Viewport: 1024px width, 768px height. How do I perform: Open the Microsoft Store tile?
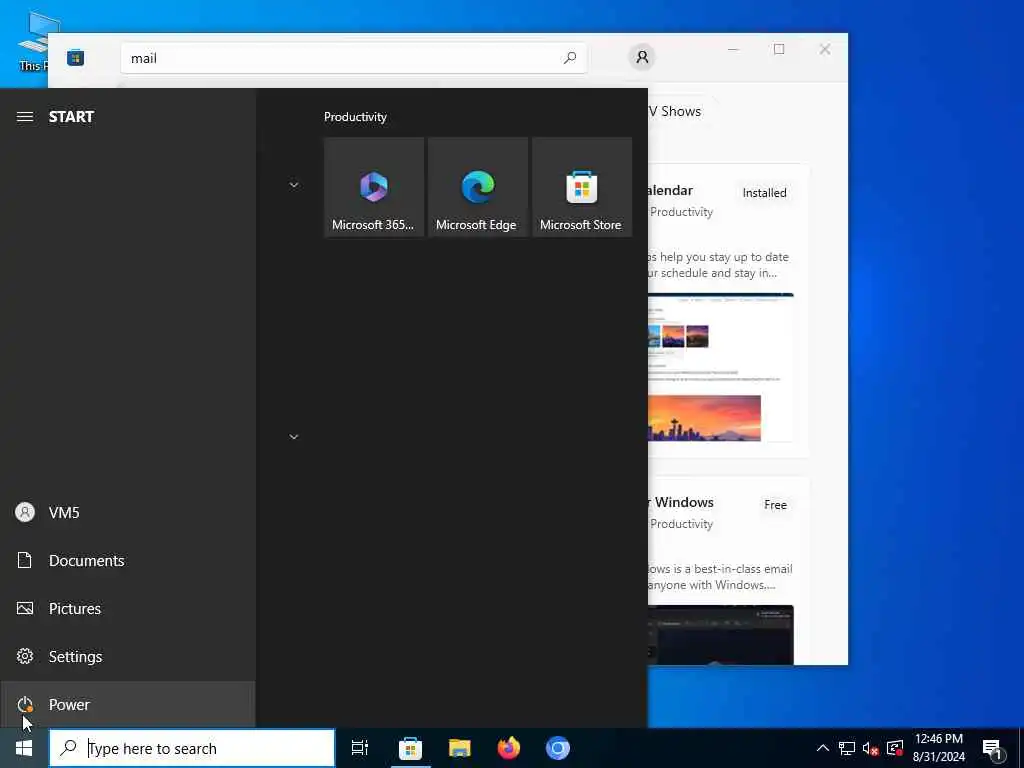coord(582,187)
